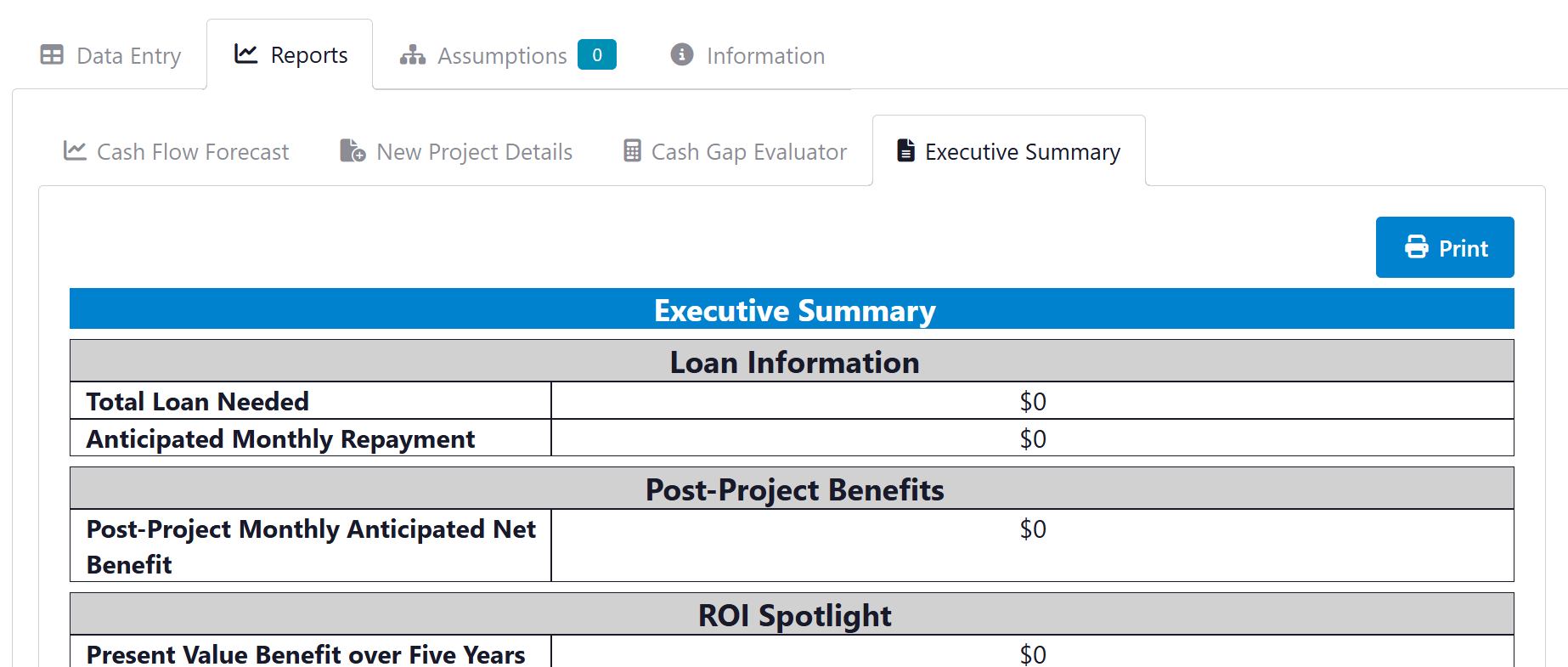Click the Anticipated Monthly Repayment value

[1032, 438]
